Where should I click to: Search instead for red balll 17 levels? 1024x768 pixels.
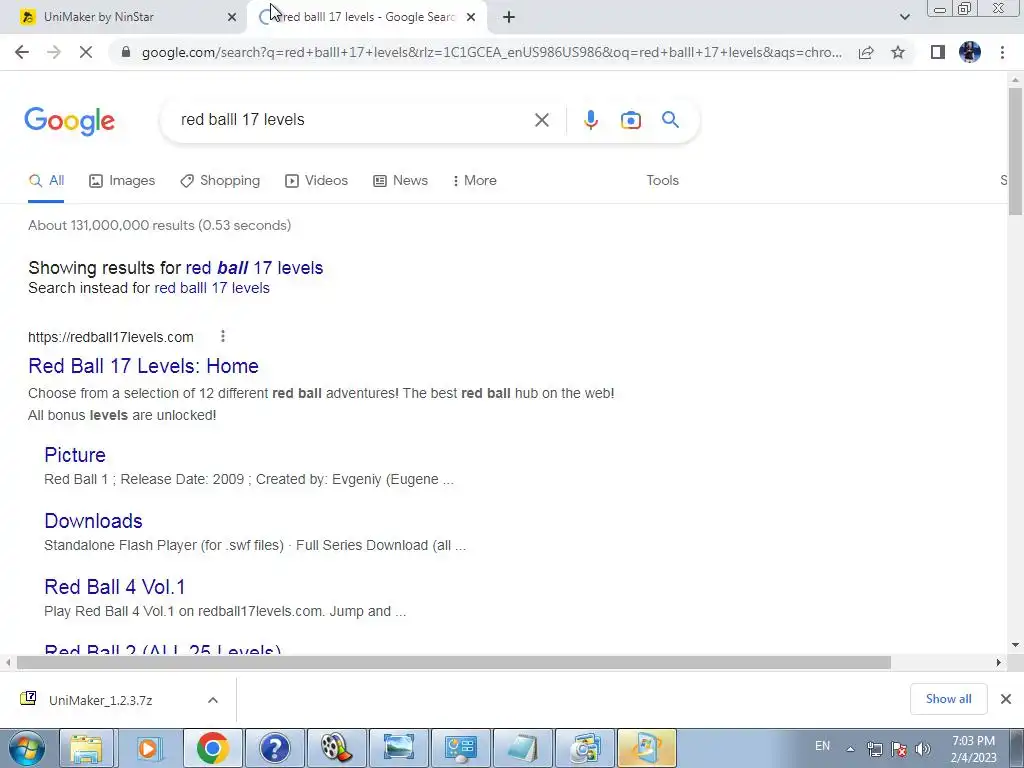[x=212, y=288]
